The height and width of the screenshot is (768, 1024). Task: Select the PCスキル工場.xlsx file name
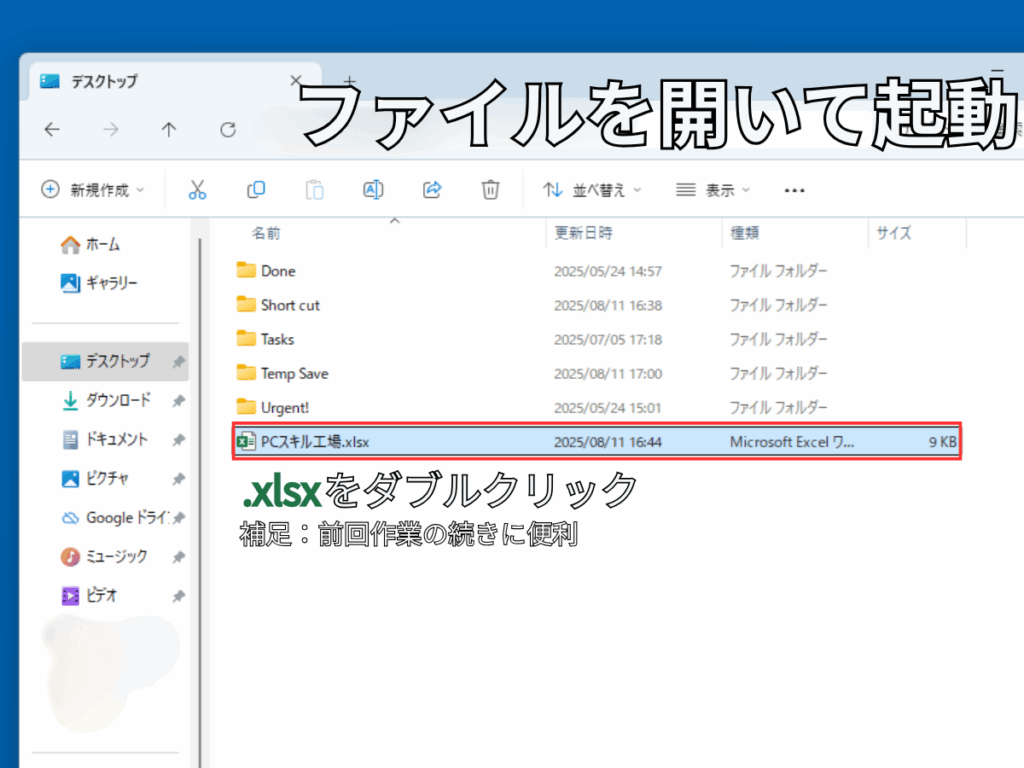click(315, 442)
